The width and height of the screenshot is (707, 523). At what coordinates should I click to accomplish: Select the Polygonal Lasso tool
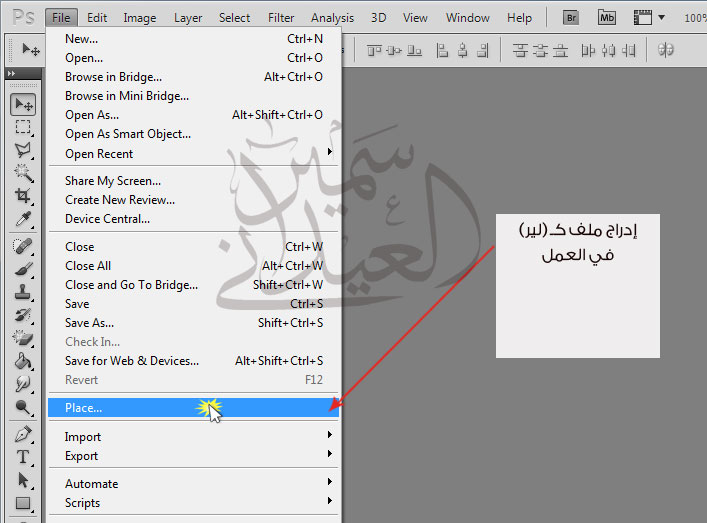point(23,150)
